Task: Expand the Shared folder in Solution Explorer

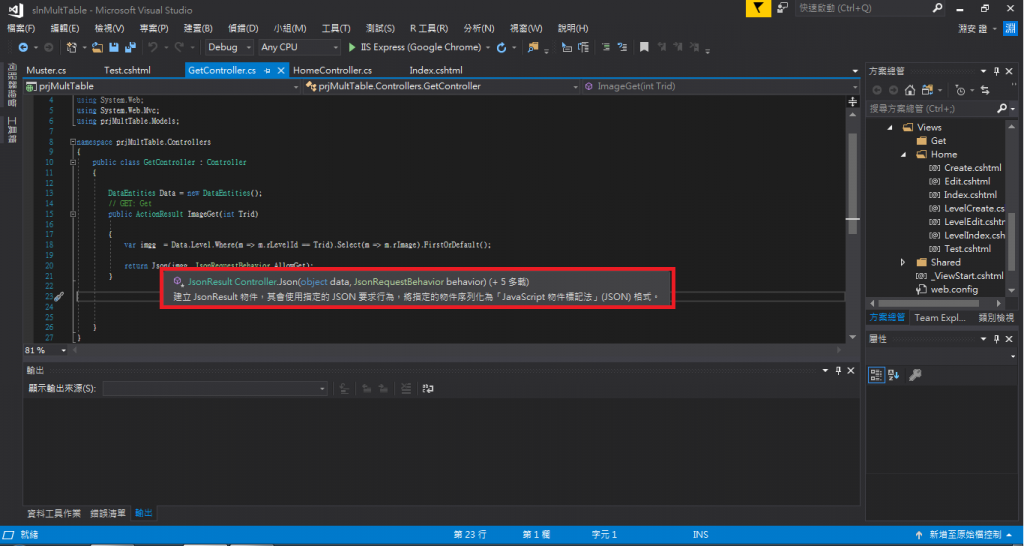Action: pyautogui.click(x=903, y=263)
